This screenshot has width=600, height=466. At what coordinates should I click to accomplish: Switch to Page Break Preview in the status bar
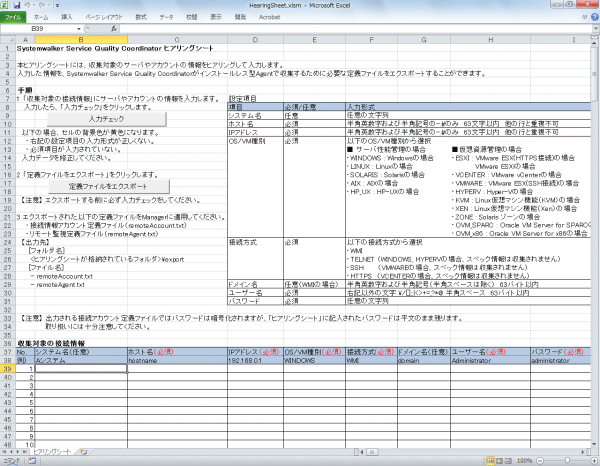[x=508, y=461]
